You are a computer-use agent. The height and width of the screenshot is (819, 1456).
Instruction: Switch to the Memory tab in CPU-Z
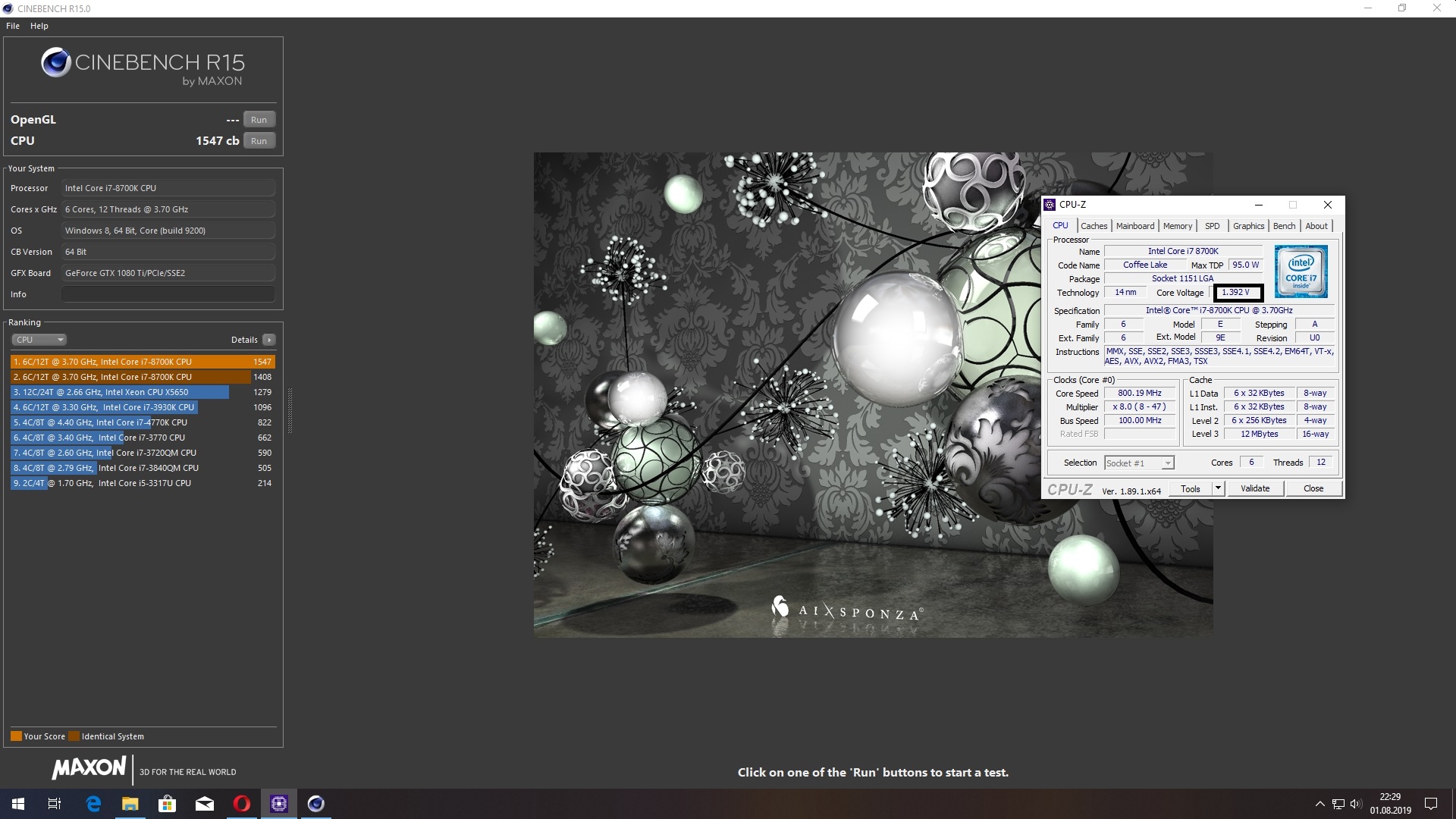coord(1177,226)
